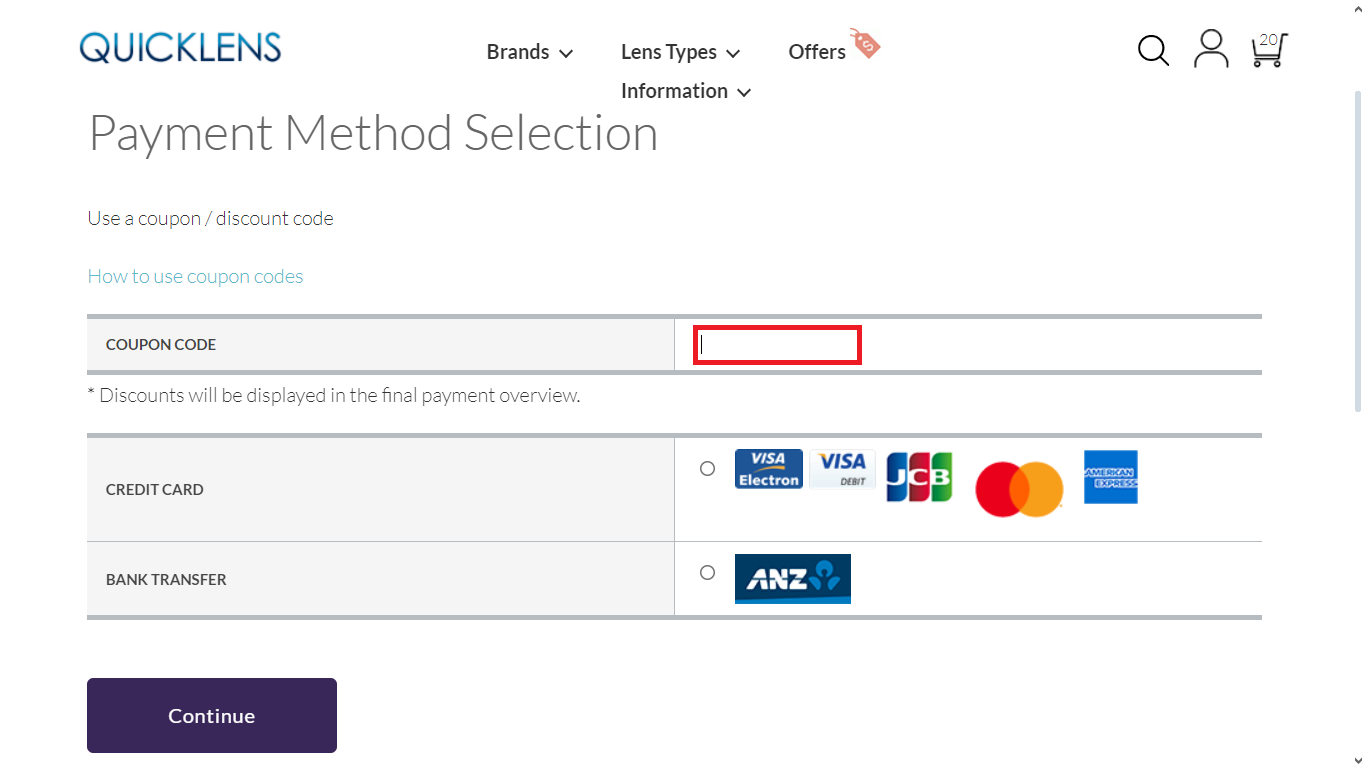Open the Offers menu item
This screenshot has height=768, width=1366.
point(816,52)
